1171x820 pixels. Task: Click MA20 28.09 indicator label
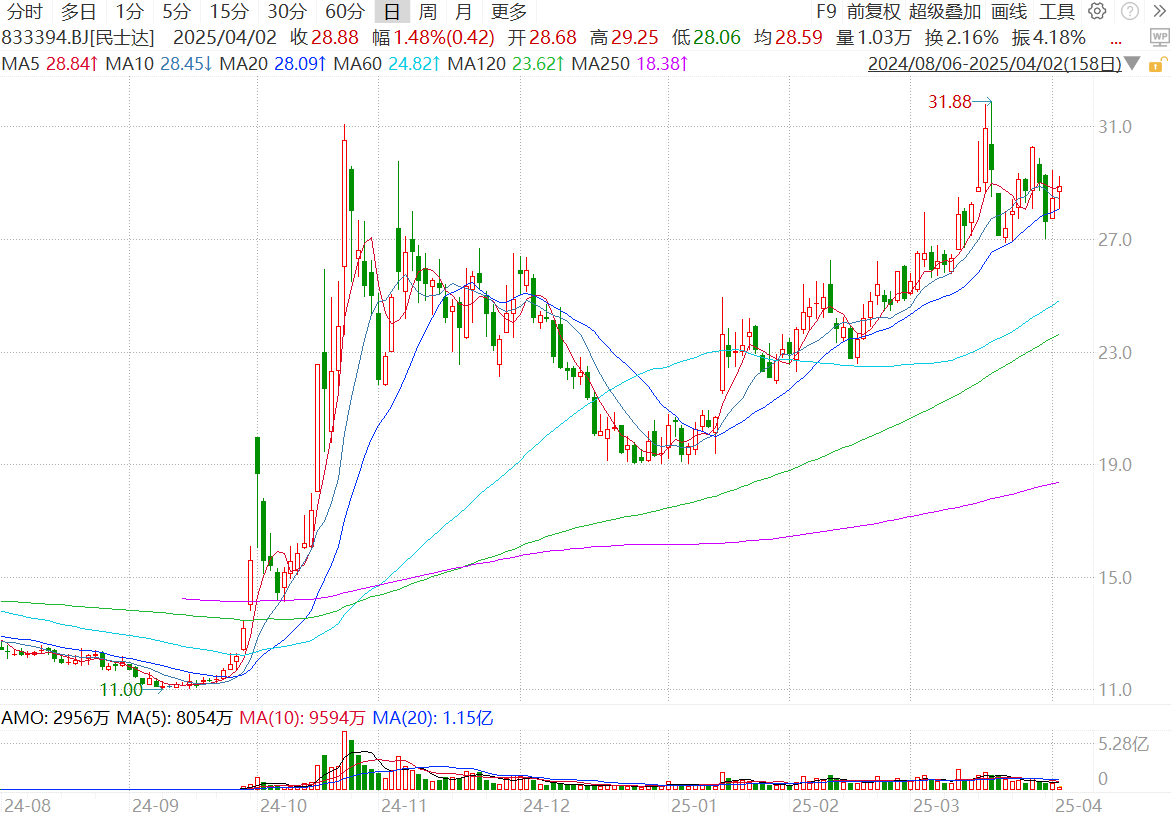click(273, 63)
